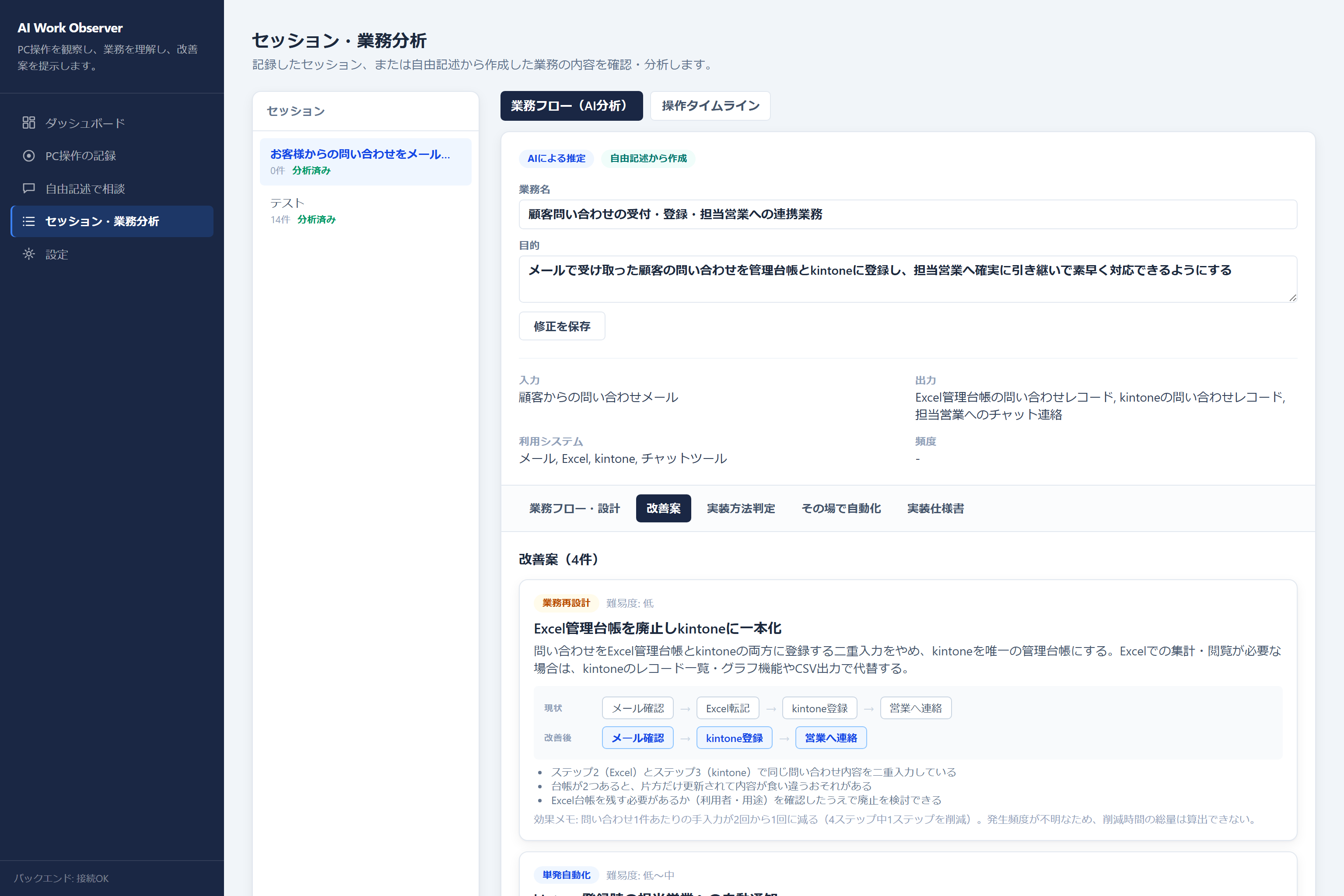The height and width of the screenshot is (896, 1344).
Task: Click the ダッシュボード grid icon
Action: pos(28,123)
